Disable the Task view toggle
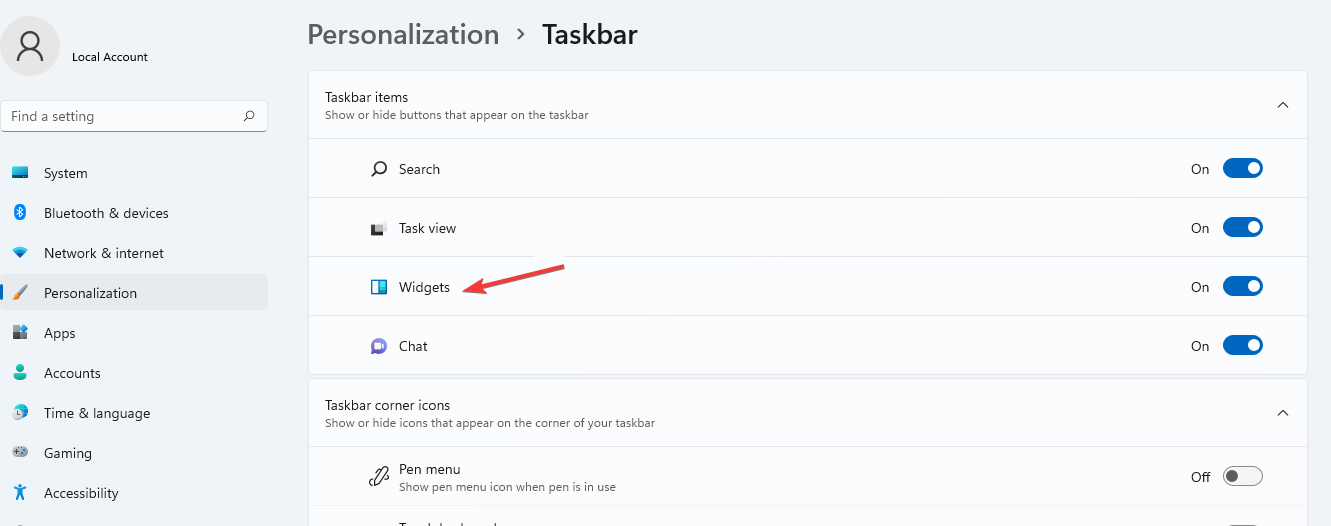 (x=1243, y=228)
